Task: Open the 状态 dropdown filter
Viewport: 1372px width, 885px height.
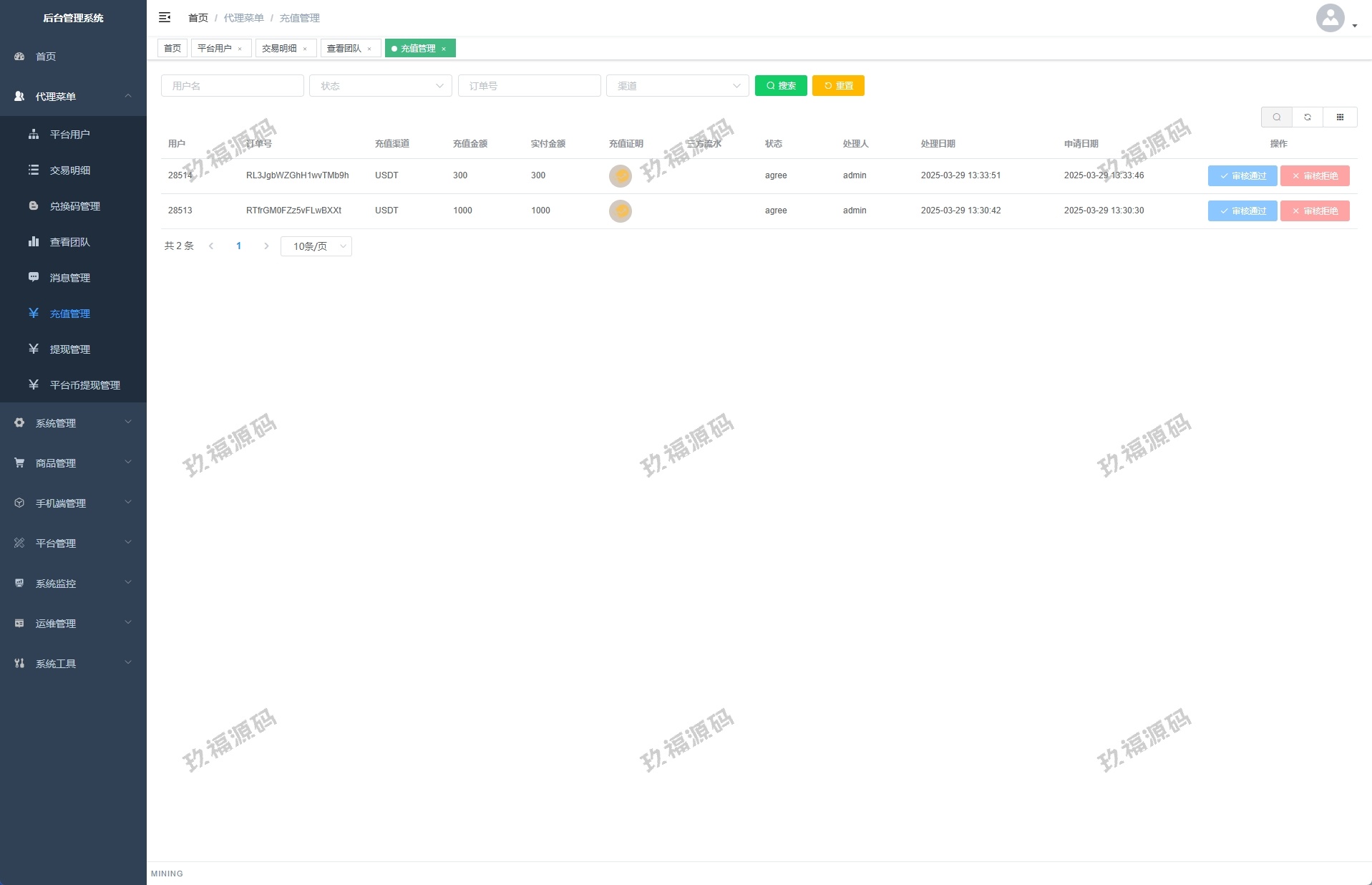Action: [x=380, y=86]
